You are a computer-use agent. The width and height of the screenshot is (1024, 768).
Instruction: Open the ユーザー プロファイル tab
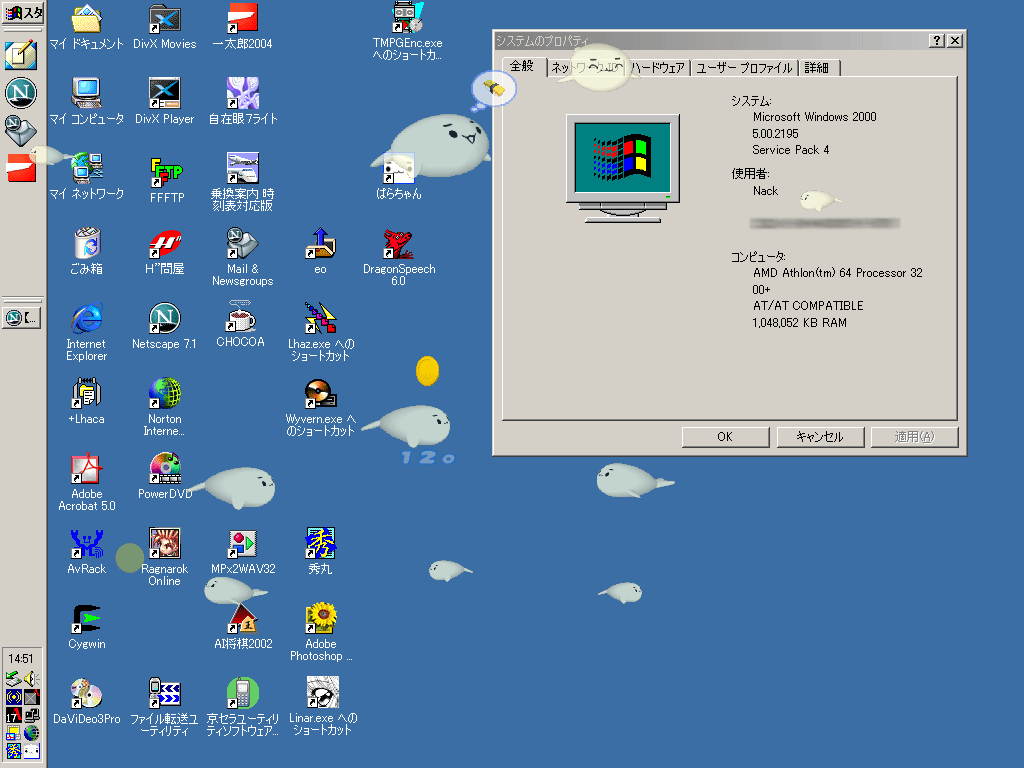pos(744,68)
